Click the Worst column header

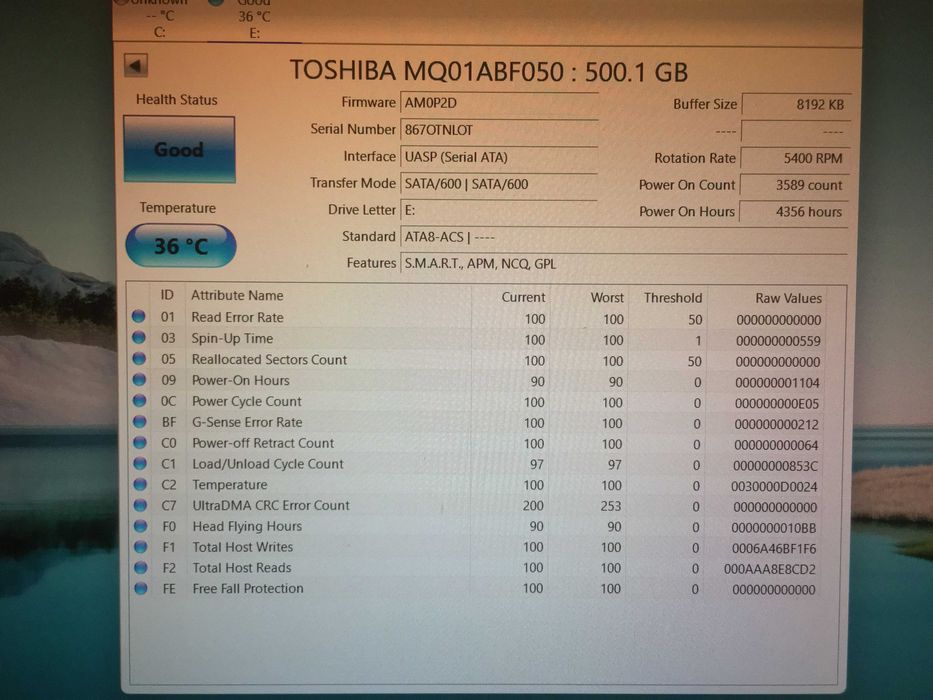point(607,298)
